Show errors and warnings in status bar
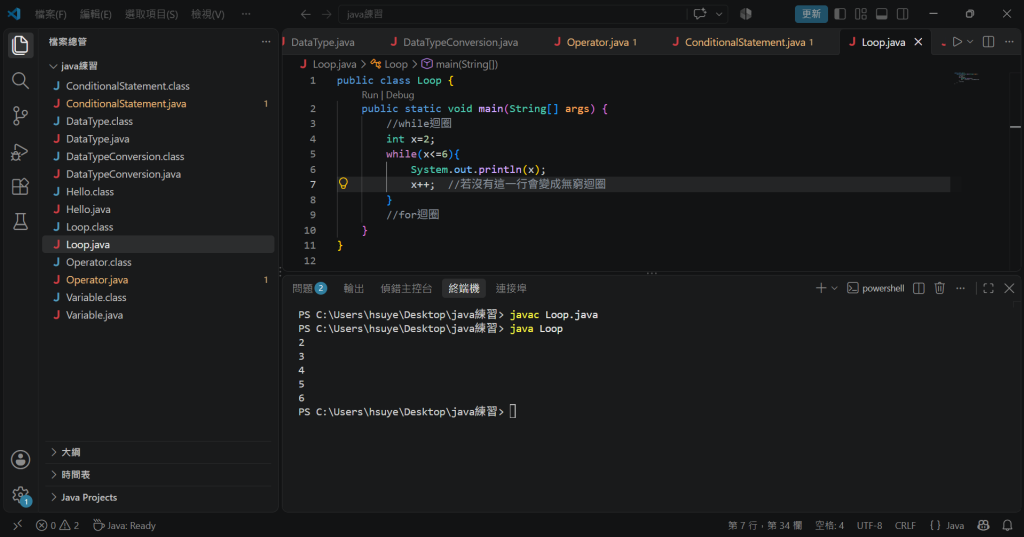 (x=57, y=525)
